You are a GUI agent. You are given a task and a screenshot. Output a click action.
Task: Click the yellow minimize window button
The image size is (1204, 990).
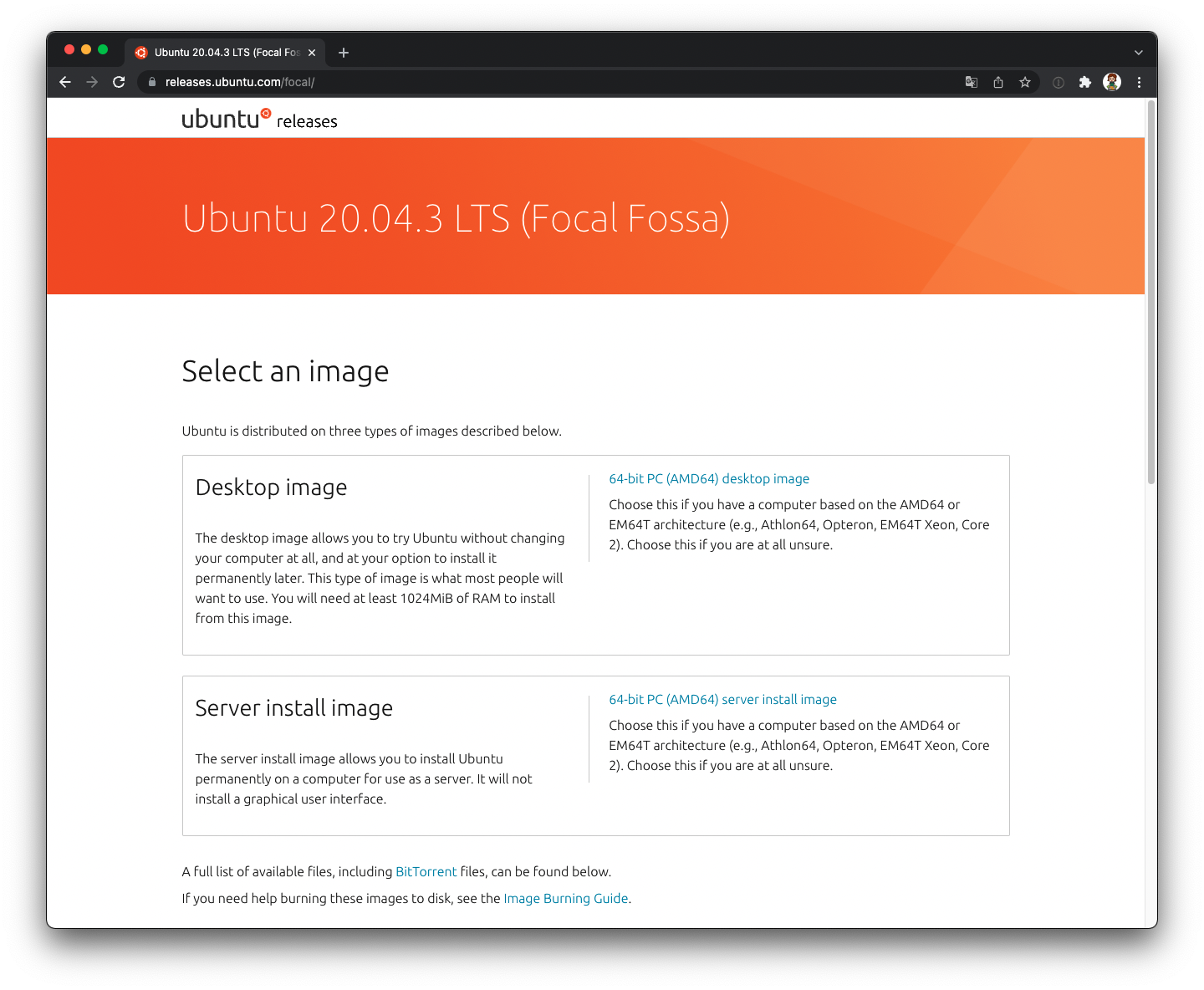[86, 50]
